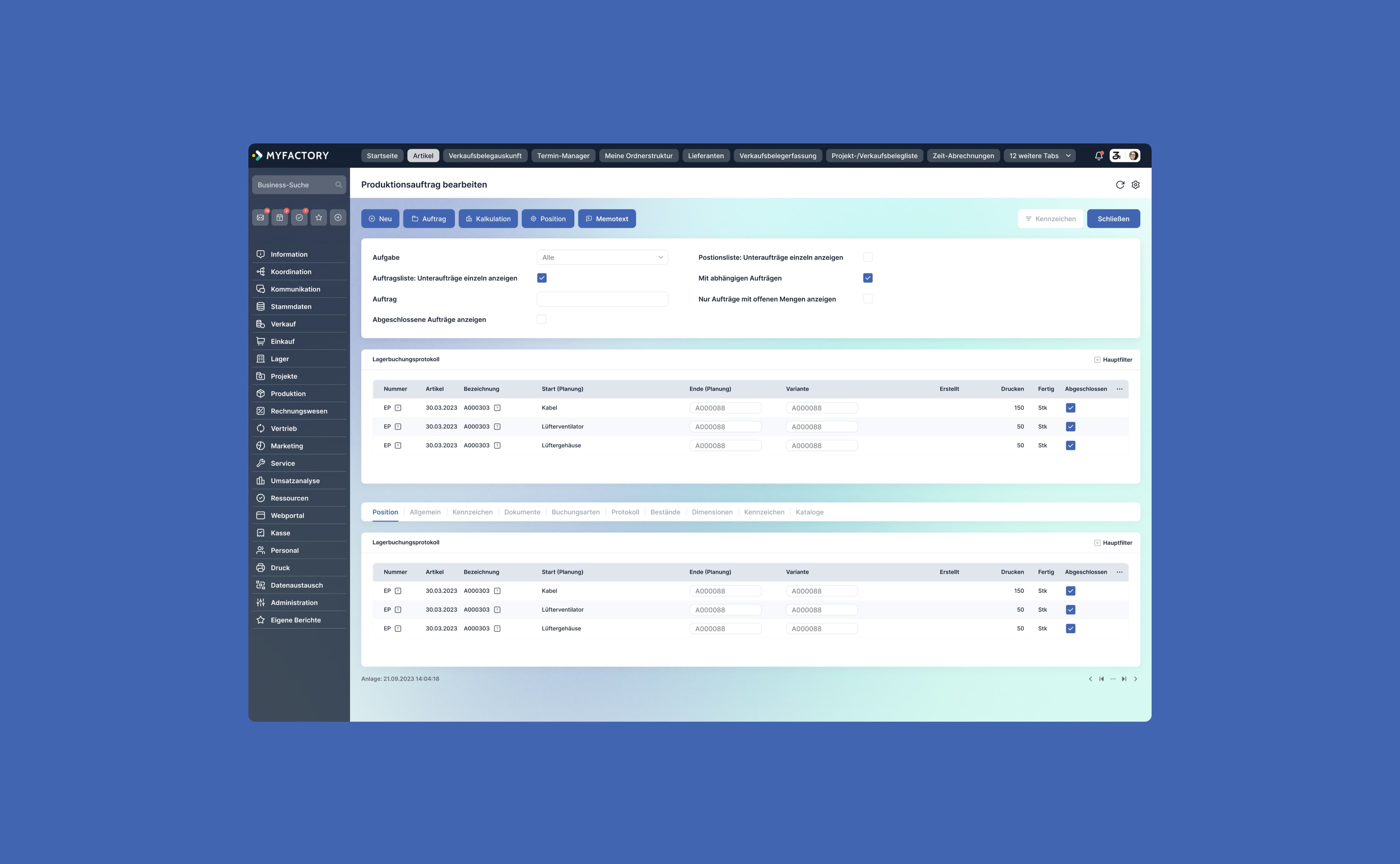
Task: Click the Schließen button
Action: point(1113,219)
